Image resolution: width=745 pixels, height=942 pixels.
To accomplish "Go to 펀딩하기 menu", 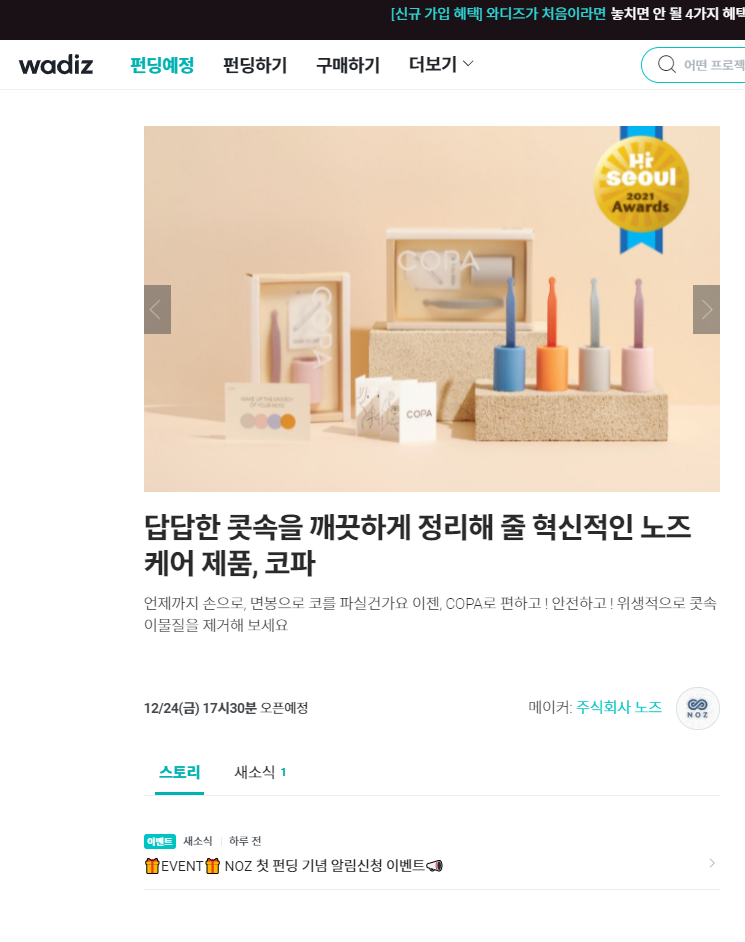I will [255, 65].
